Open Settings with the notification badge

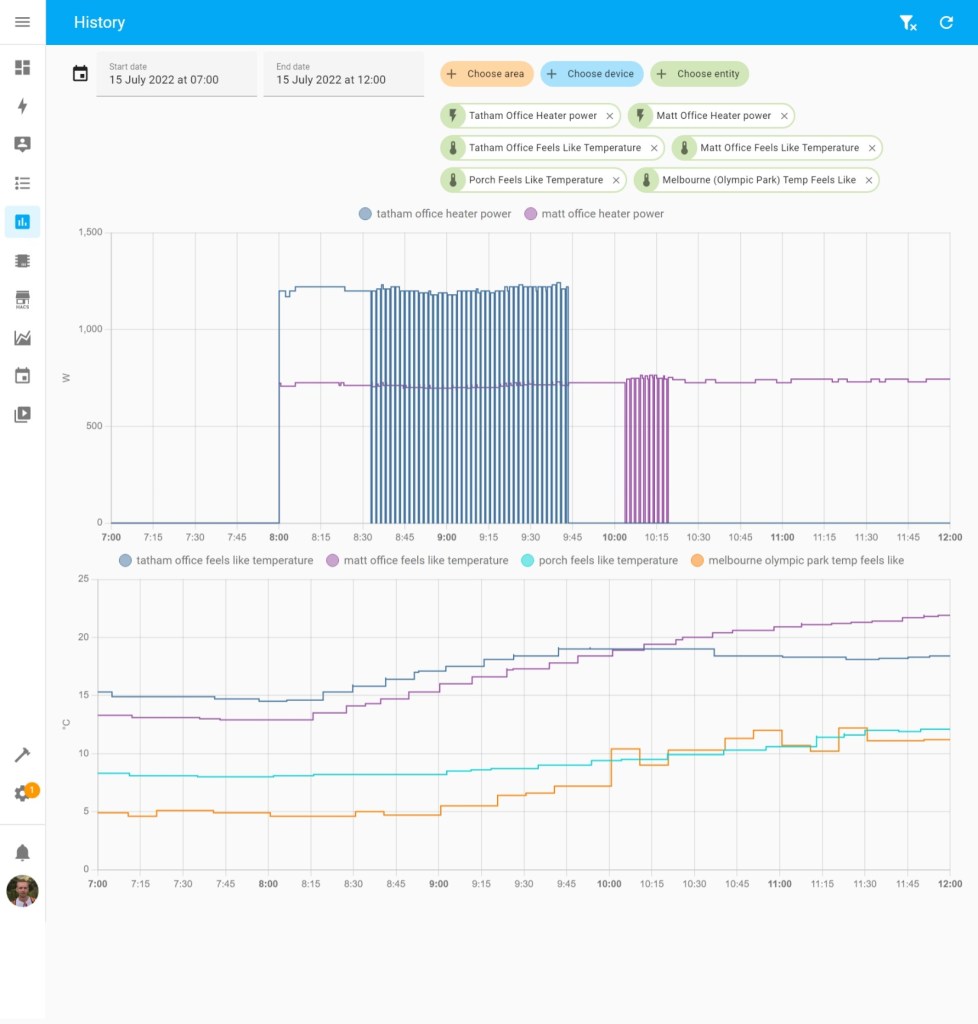22,790
